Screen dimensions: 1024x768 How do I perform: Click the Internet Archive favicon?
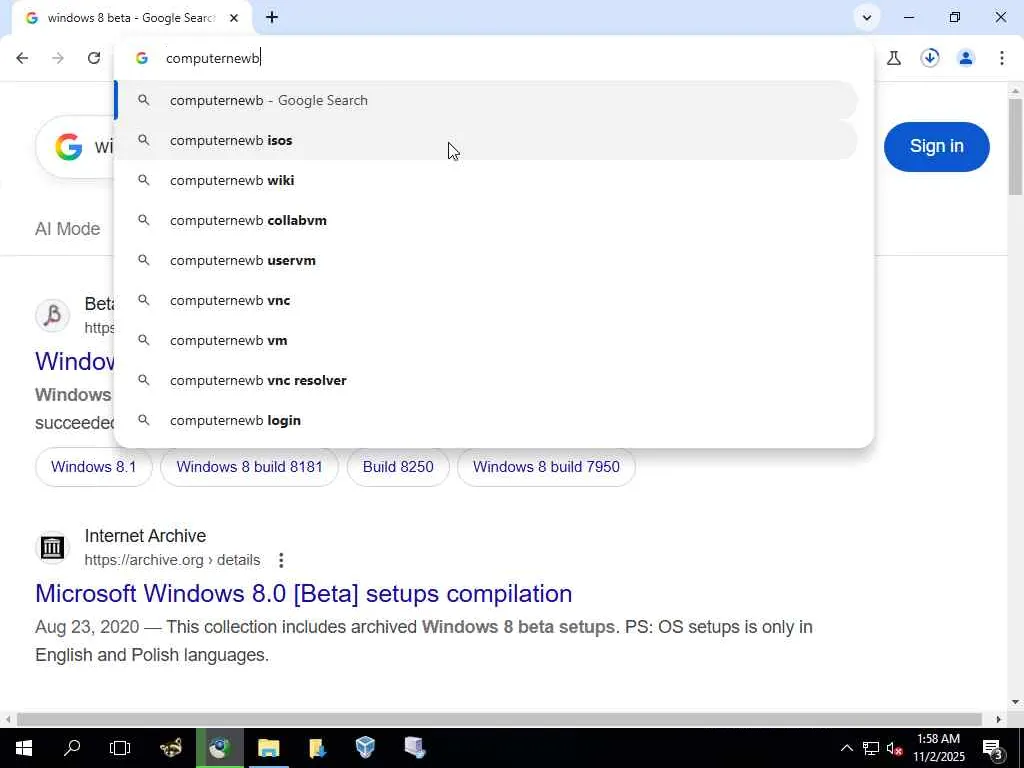pos(52,547)
